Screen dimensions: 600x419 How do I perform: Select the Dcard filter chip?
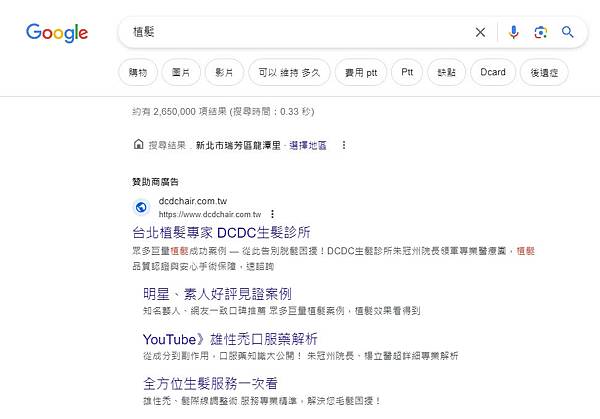[x=493, y=72]
